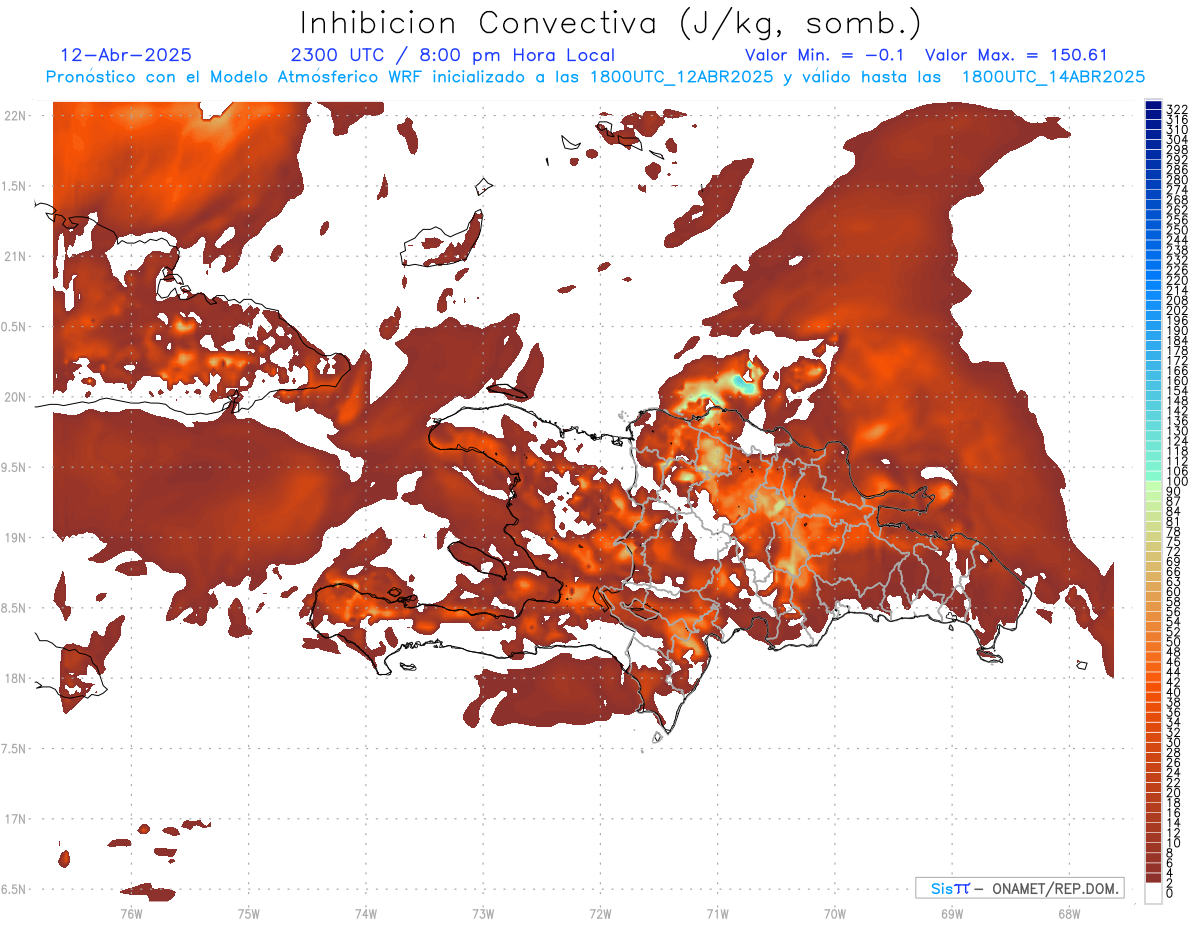Click the white swatch at the colorbar bottom
This screenshot has height=927, width=1200.
(1154, 894)
